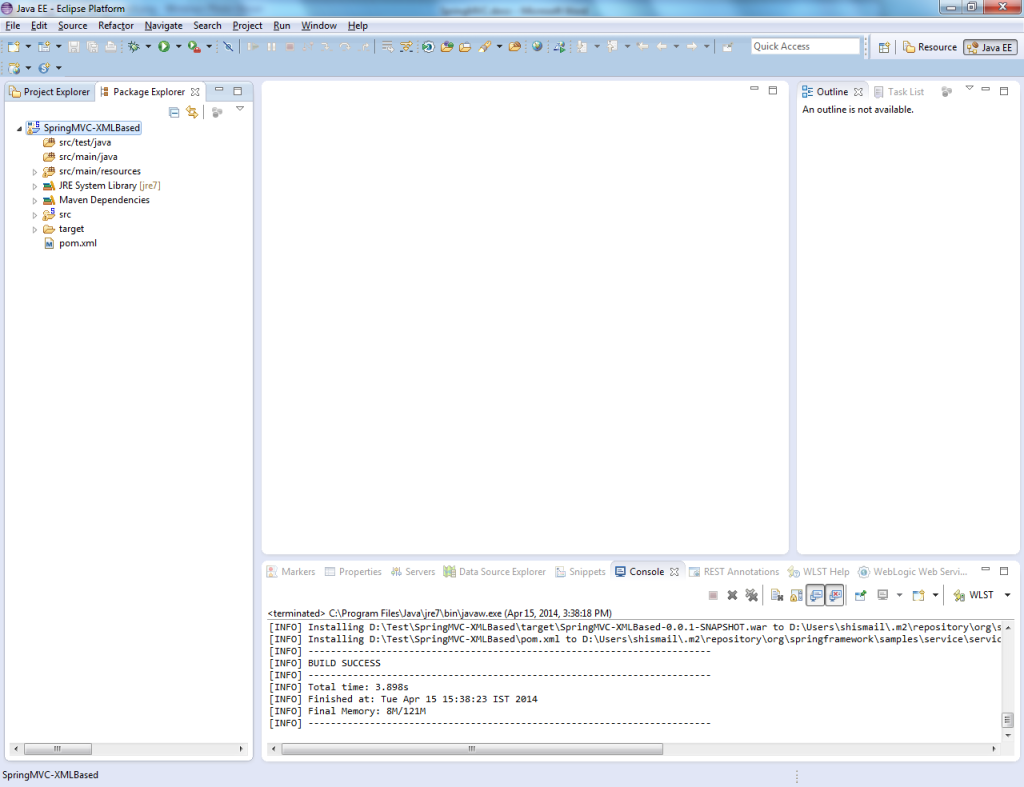Expand the src/main/resources folder
This screenshot has height=787, width=1024.
click(x=35, y=172)
